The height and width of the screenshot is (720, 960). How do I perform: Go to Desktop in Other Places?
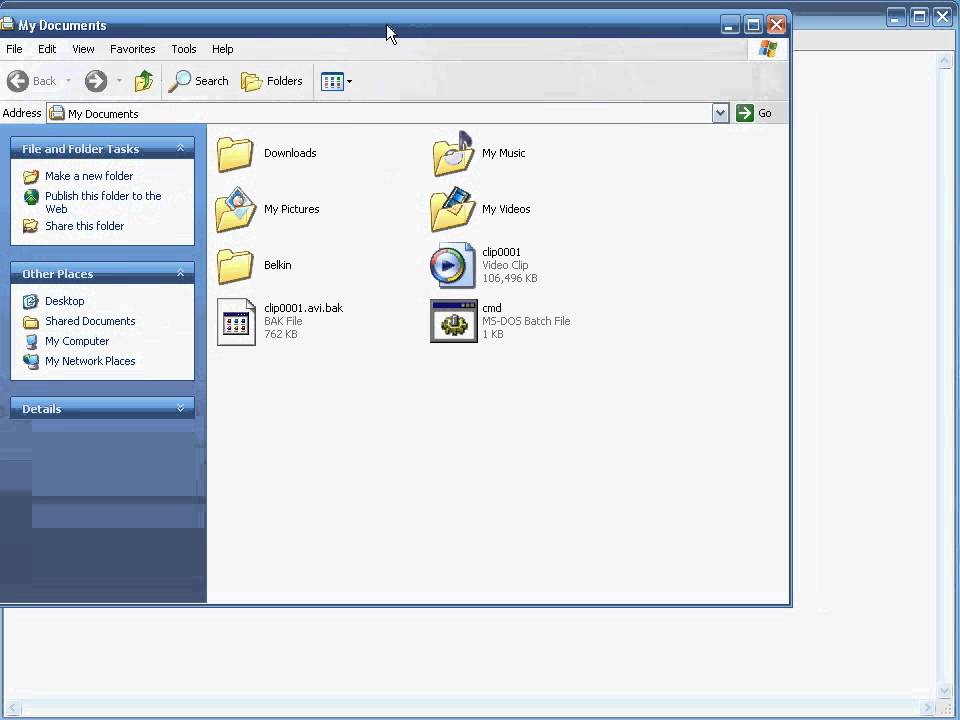64,301
